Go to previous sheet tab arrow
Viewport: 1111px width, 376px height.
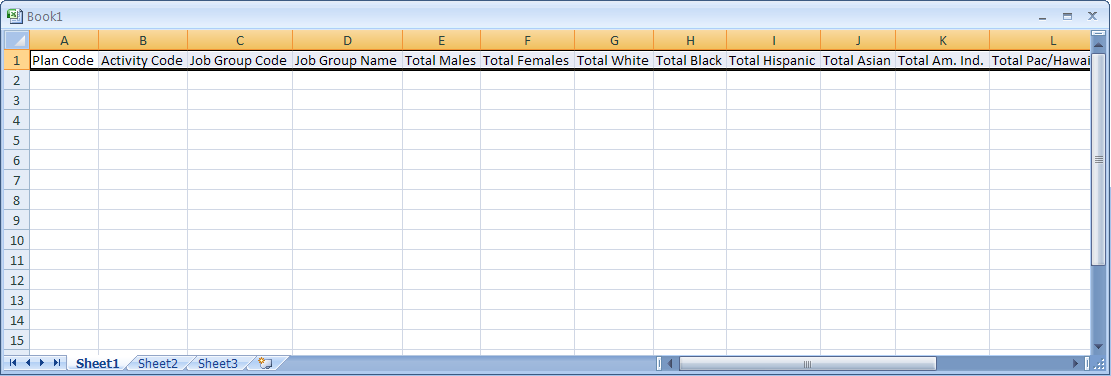pyautogui.click(x=28, y=363)
